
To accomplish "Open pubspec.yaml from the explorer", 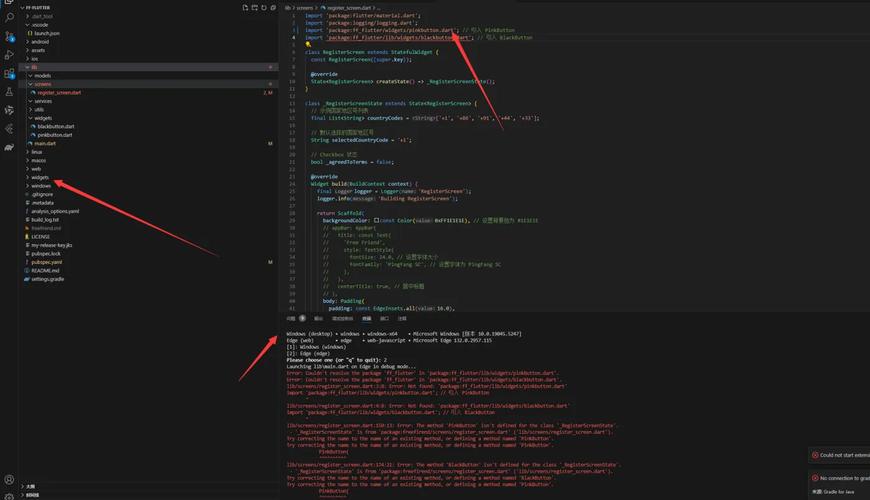I will tap(46, 262).
